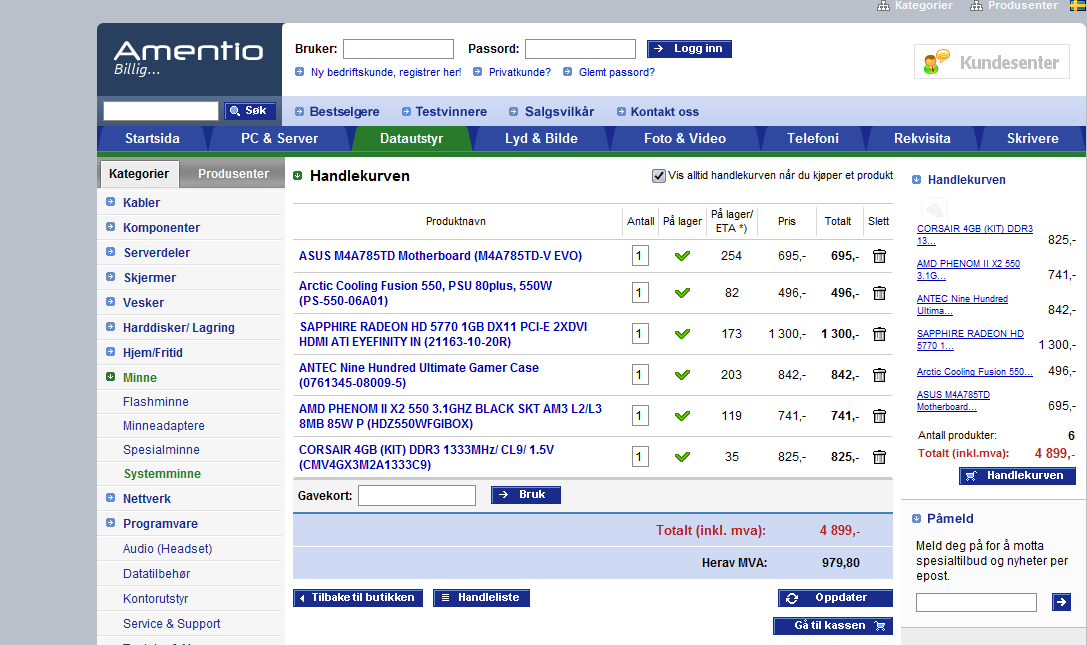This screenshot has width=1087, height=645.
Task: Open the Handleliste button
Action: 481,598
